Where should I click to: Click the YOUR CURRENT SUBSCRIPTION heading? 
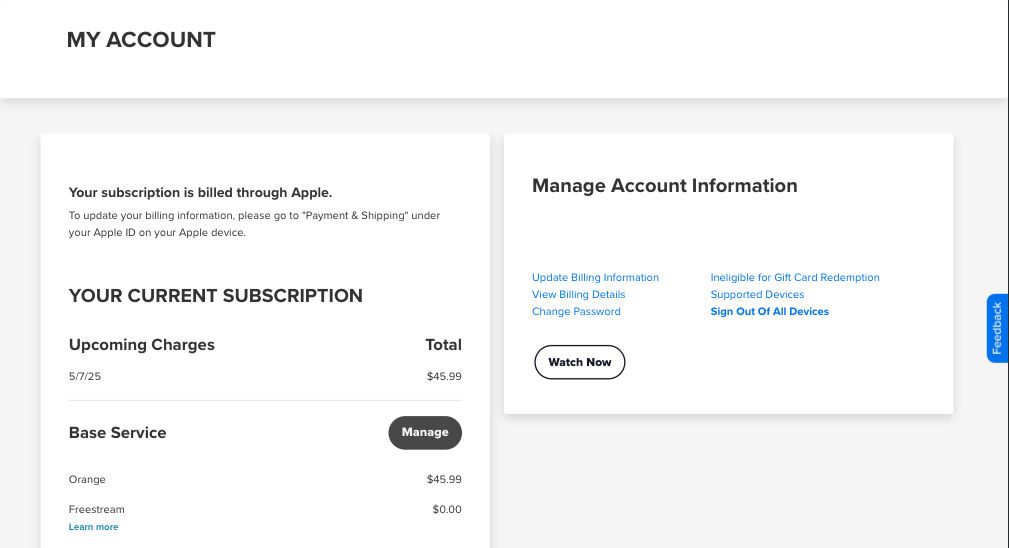click(x=216, y=296)
